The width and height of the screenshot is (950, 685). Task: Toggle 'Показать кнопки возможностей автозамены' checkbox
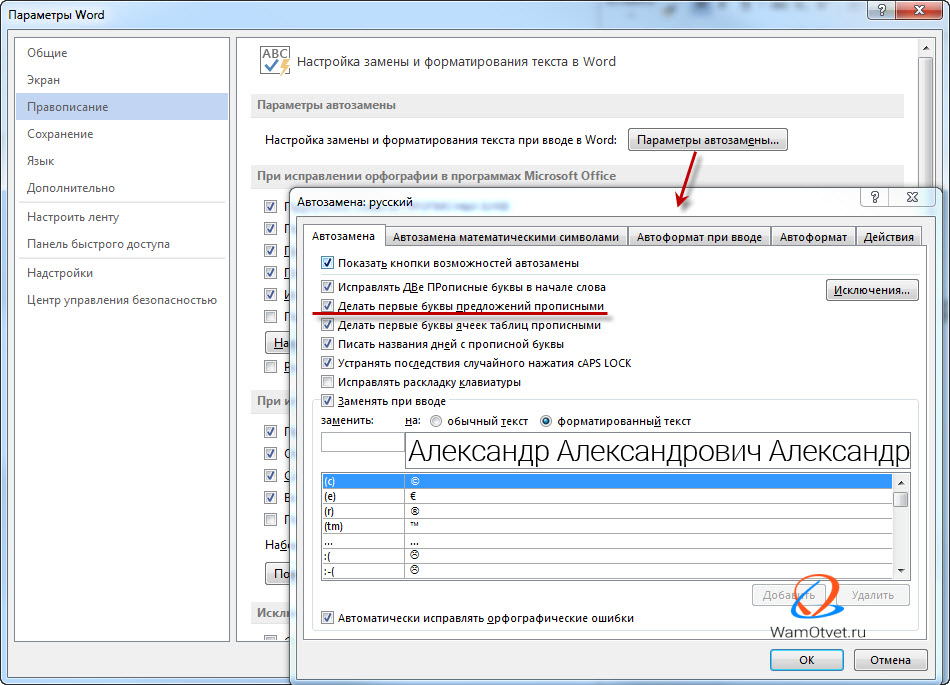(327, 264)
